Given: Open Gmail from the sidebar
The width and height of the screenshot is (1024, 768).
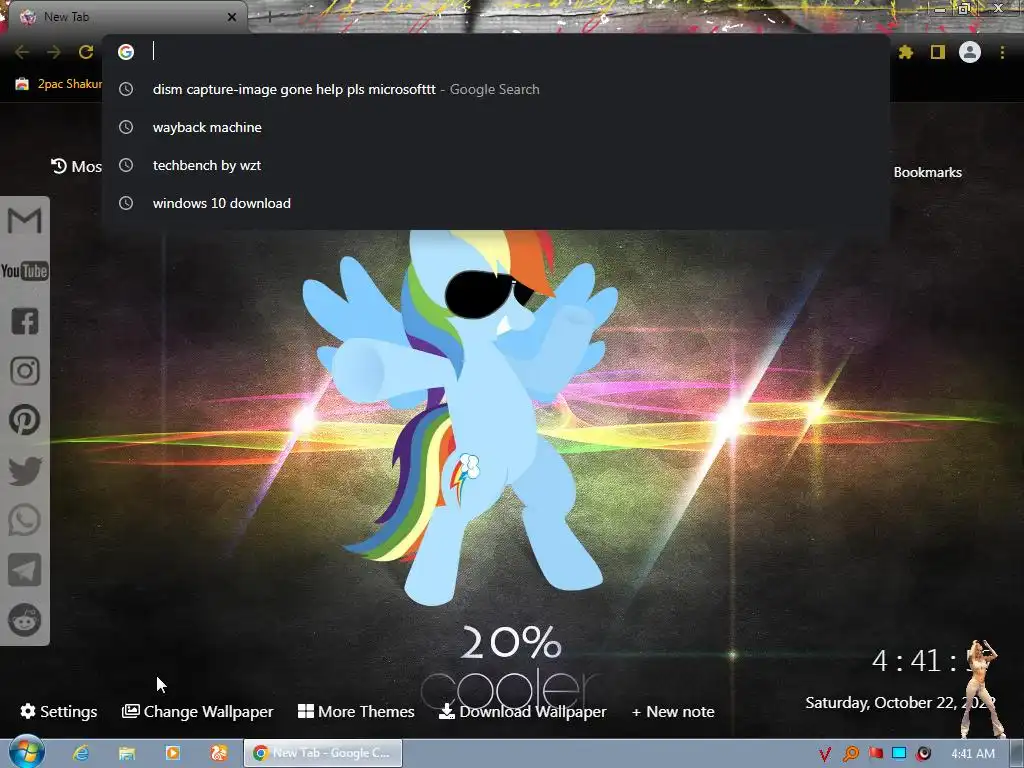Looking at the screenshot, I should click(25, 221).
